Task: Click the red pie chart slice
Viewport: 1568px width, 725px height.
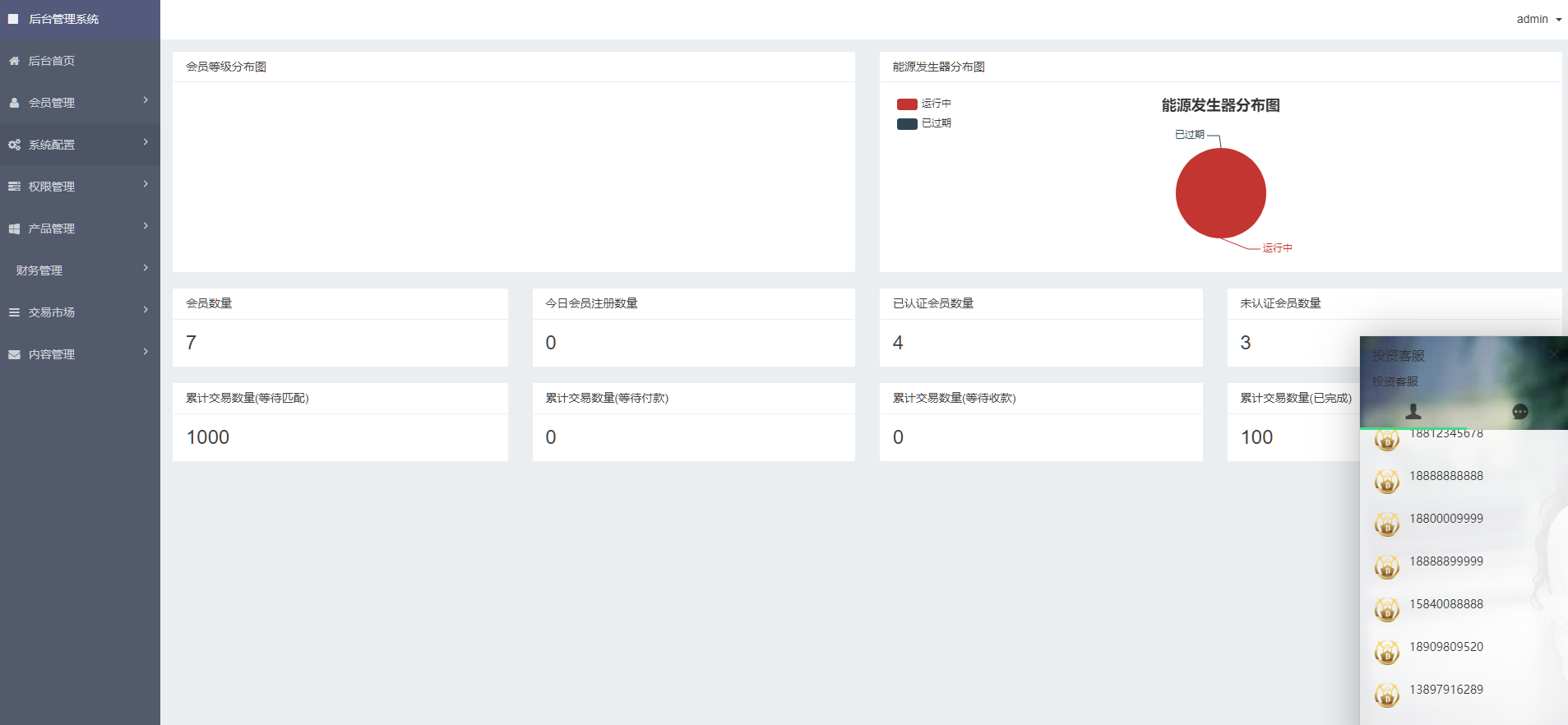Action: (1221, 193)
